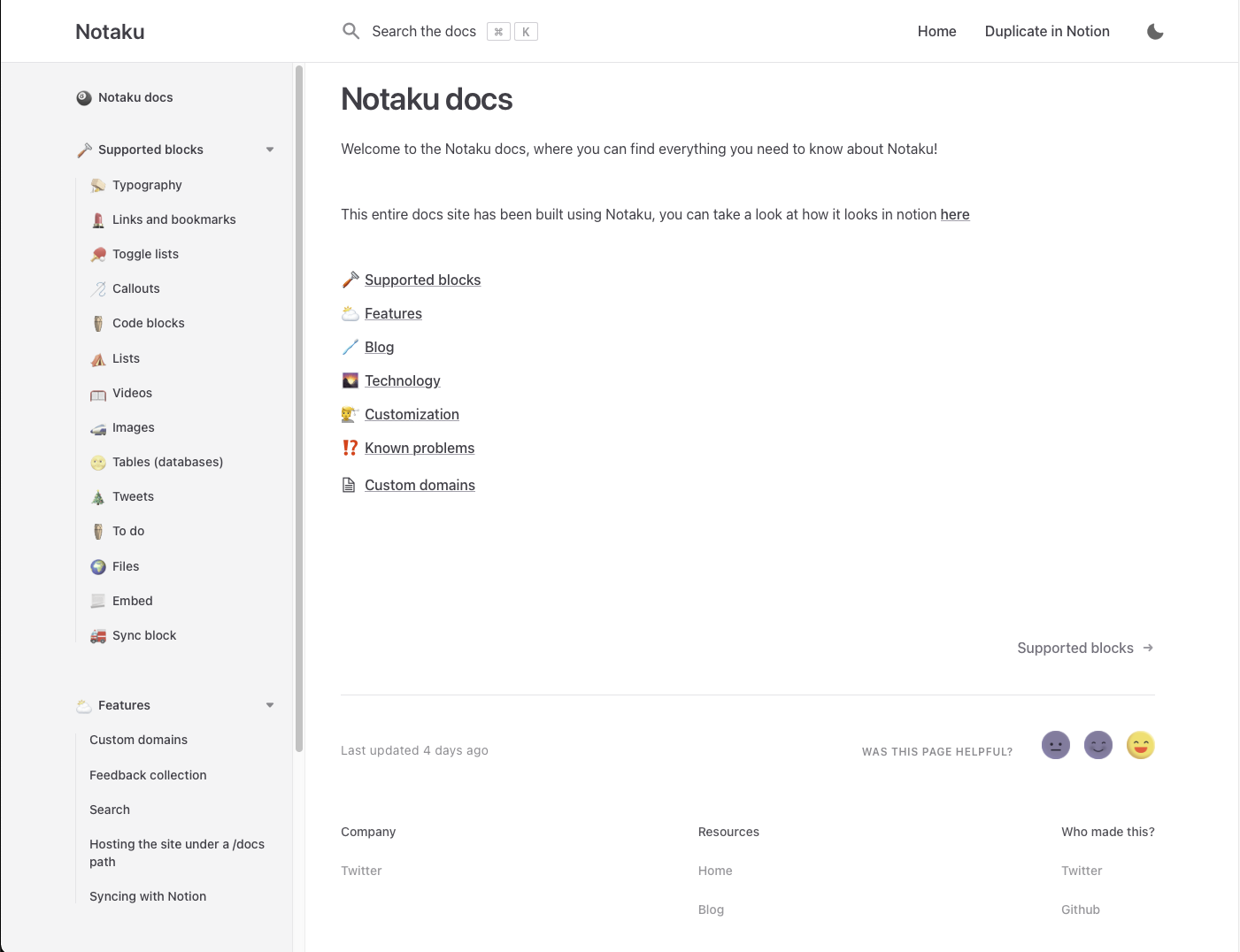Rate page with yellow happy face
The height and width of the screenshot is (952, 1240).
pos(1141,745)
